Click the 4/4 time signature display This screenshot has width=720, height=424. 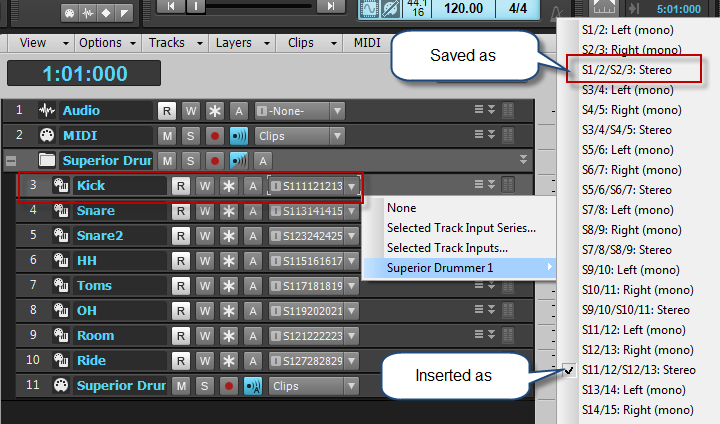[x=517, y=8]
